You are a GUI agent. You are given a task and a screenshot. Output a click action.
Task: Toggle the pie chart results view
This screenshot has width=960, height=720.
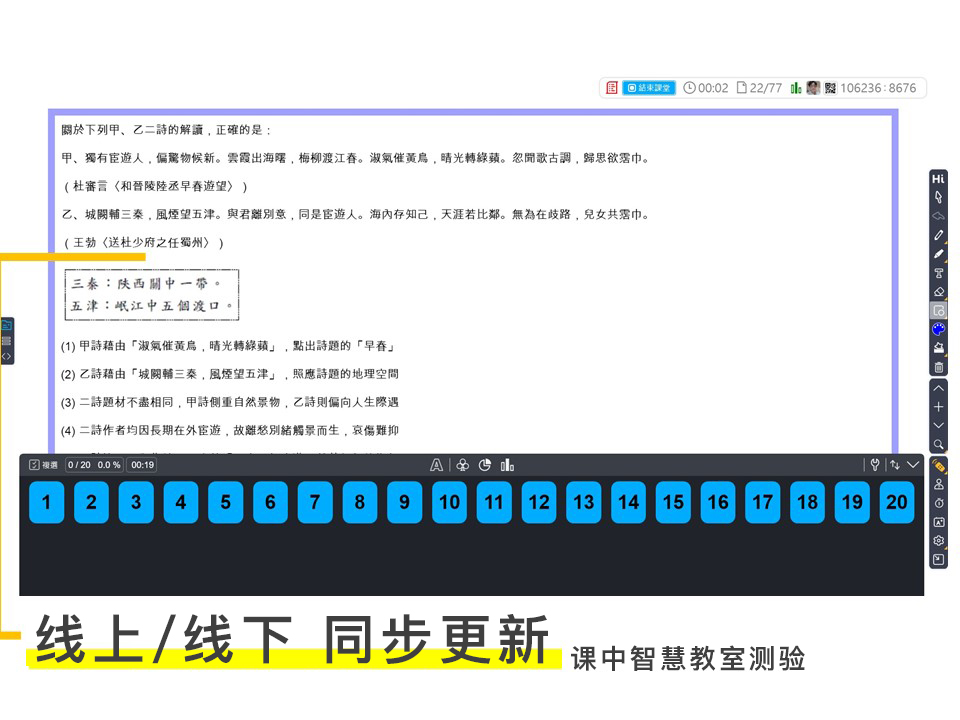tap(485, 465)
